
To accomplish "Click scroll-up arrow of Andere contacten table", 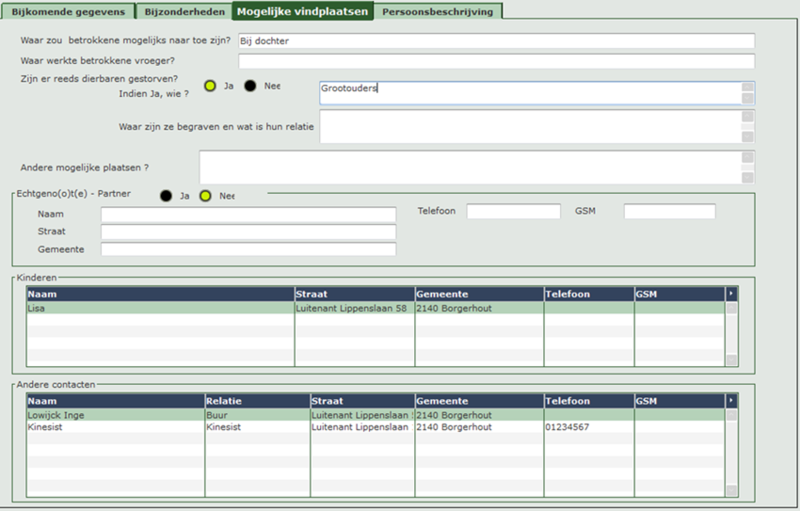I will [x=732, y=414].
